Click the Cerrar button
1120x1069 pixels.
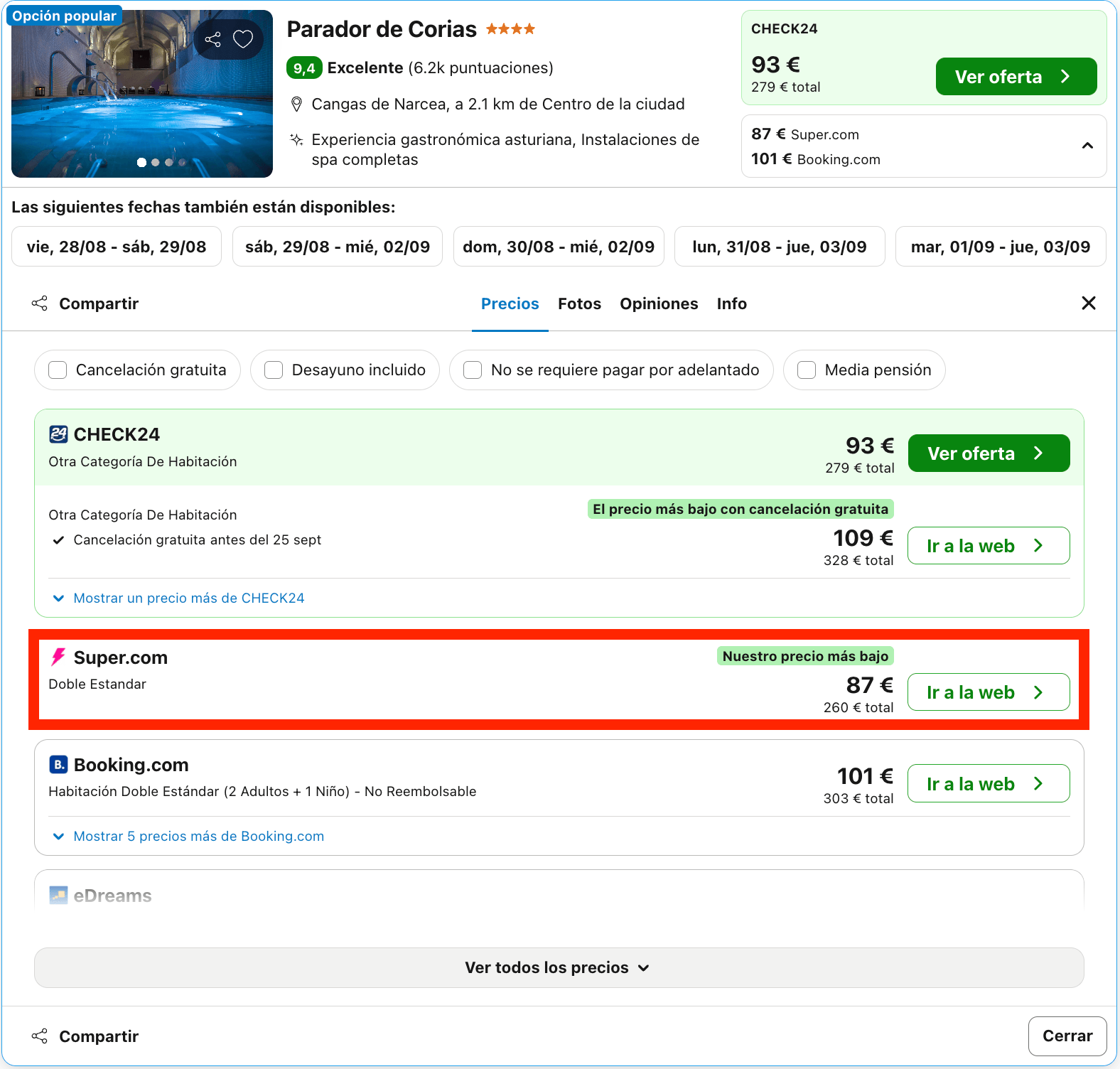[x=1067, y=1036]
